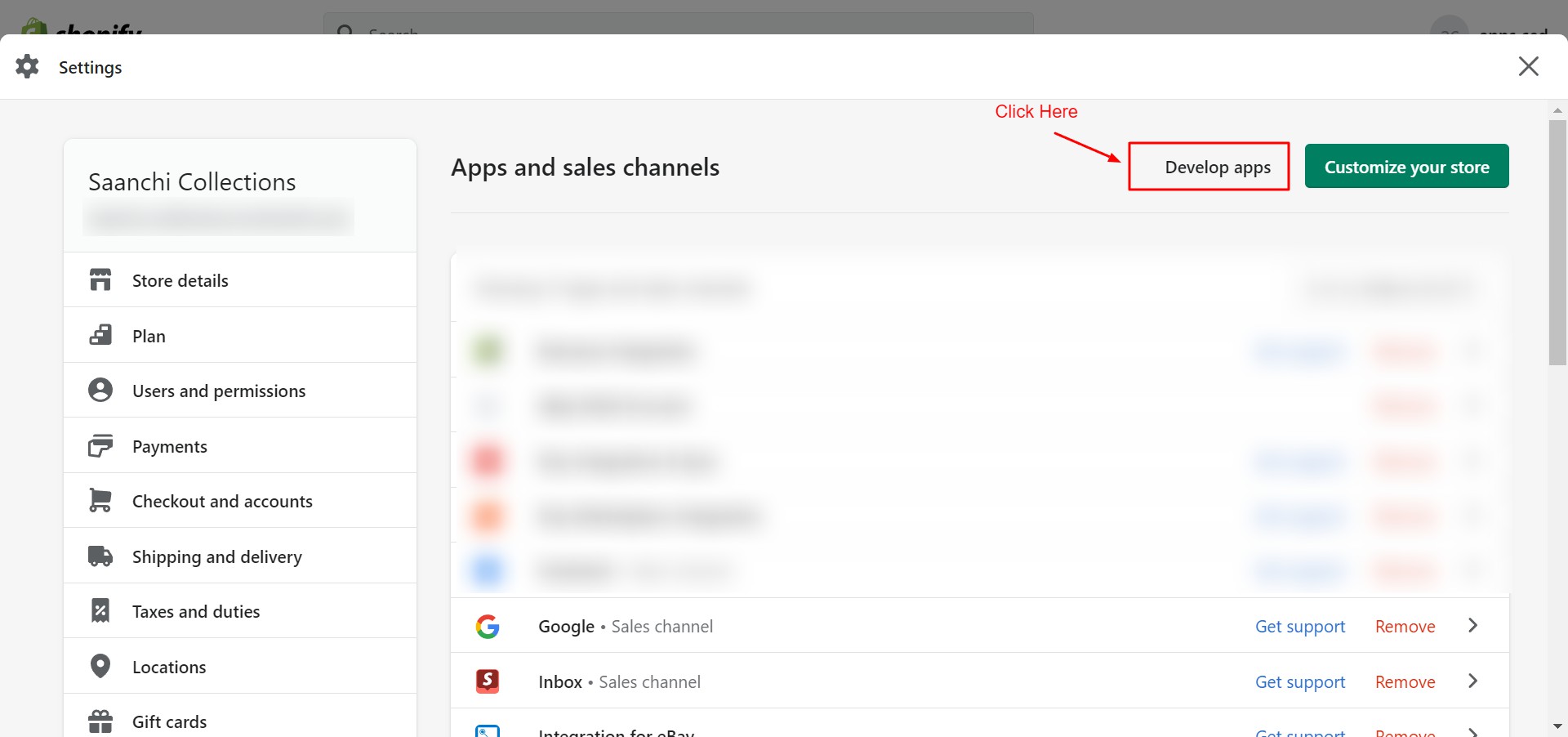
Task: Open the Shipping and delivery settings
Action: point(216,557)
